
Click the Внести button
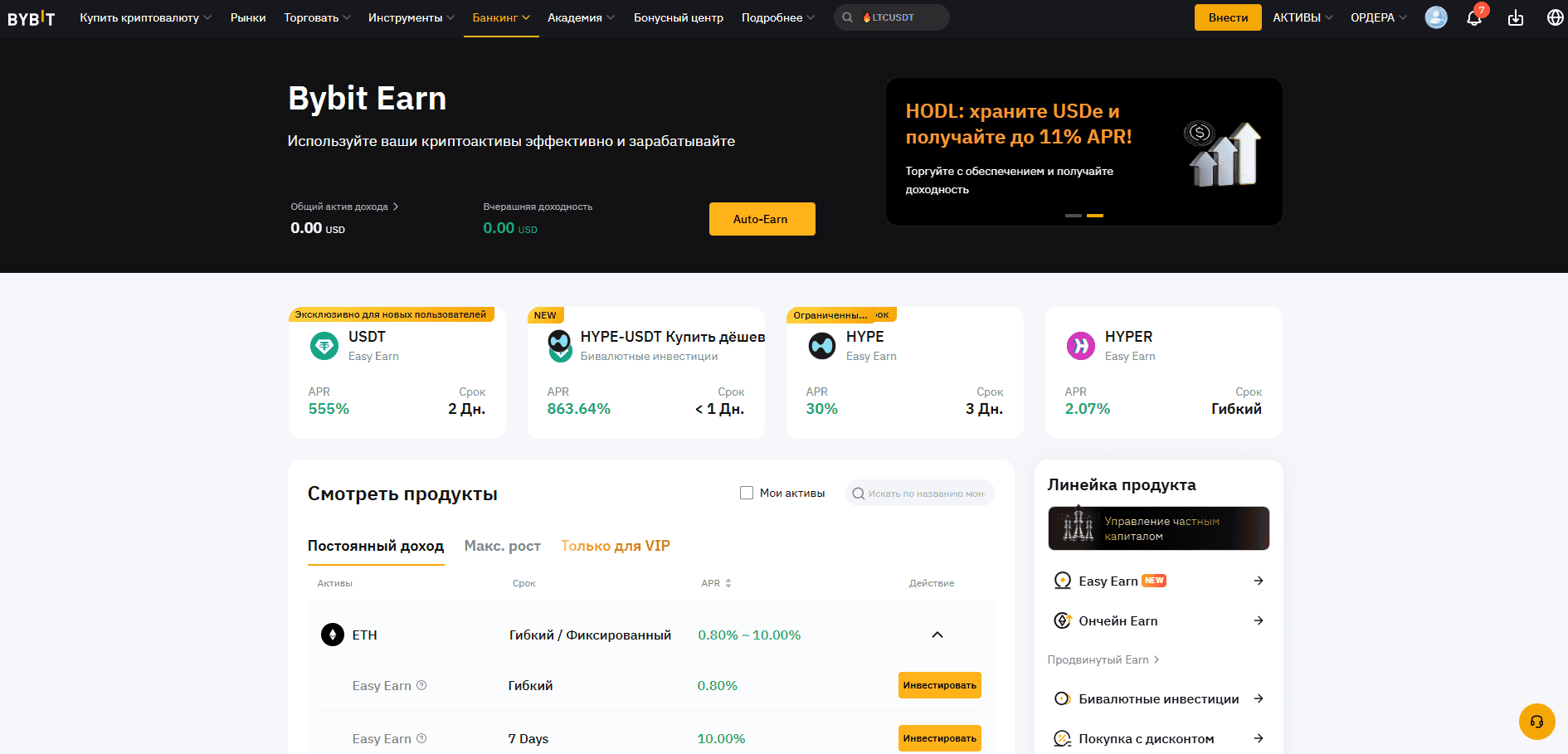click(1228, 17)
